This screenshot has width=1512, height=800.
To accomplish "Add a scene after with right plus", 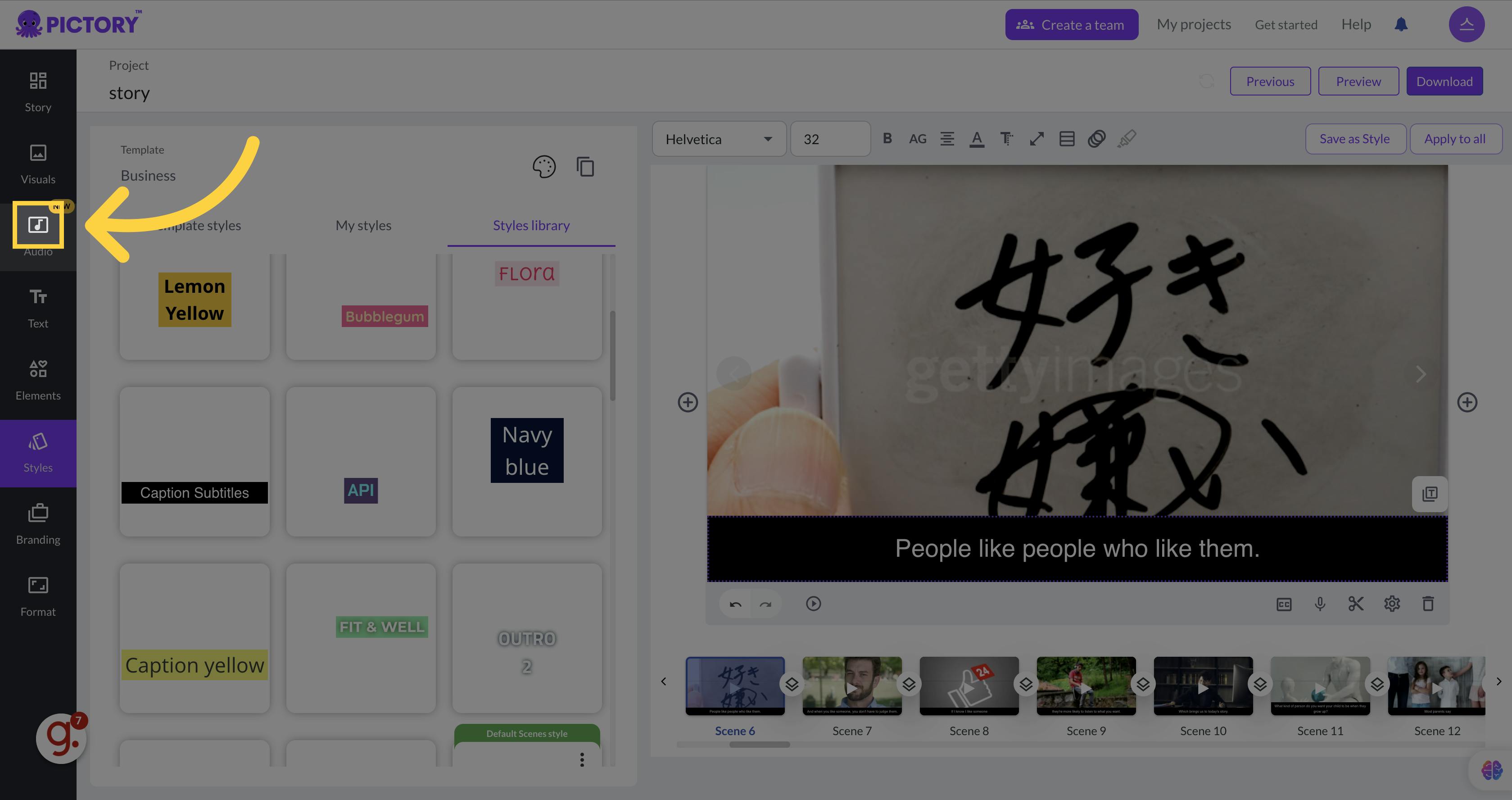I will (1467, 402).
